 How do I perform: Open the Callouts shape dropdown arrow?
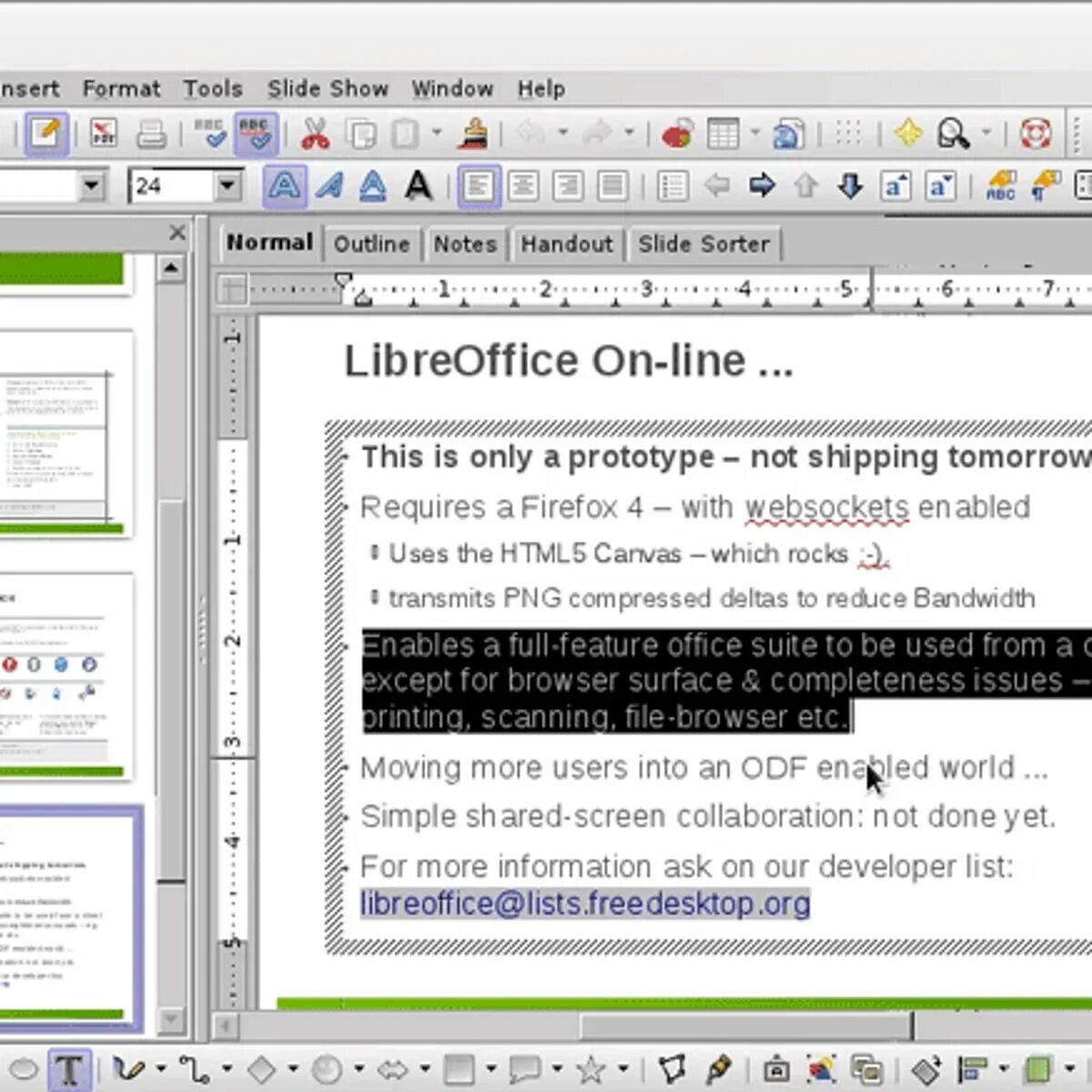tap(557, 1068)
